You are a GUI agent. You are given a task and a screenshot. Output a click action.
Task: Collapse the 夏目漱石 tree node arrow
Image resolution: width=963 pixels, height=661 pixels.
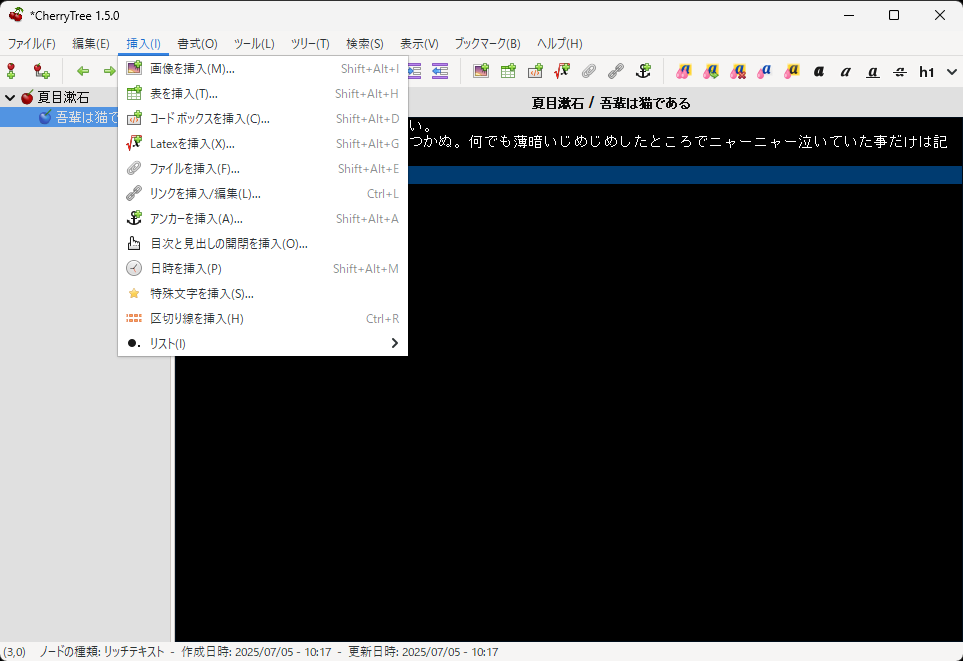pos(10,97)
